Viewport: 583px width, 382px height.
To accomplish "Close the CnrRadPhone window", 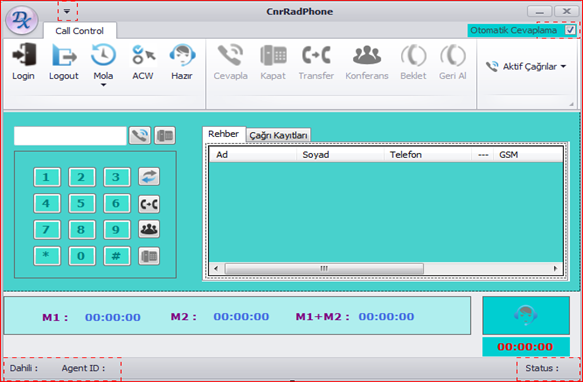I will tap(567, 12).
